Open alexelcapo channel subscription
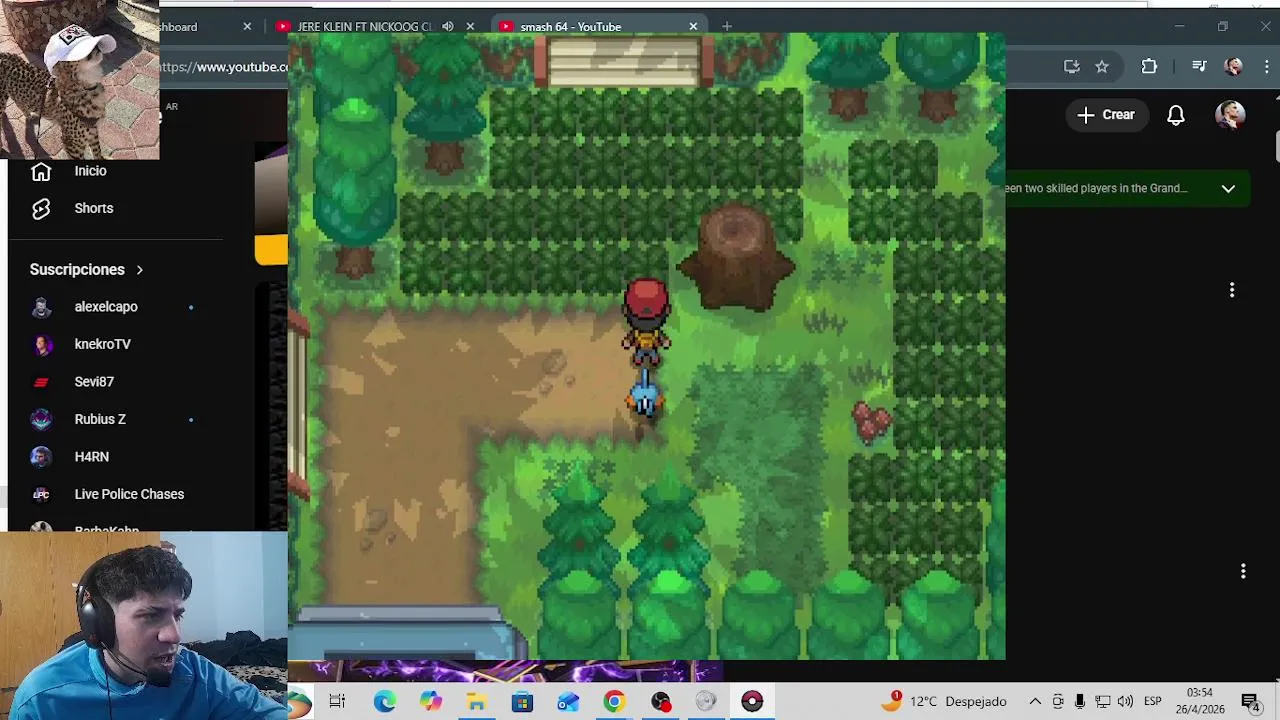The width and height of the screenshot is (1280, 720). [x=106, y=307]
